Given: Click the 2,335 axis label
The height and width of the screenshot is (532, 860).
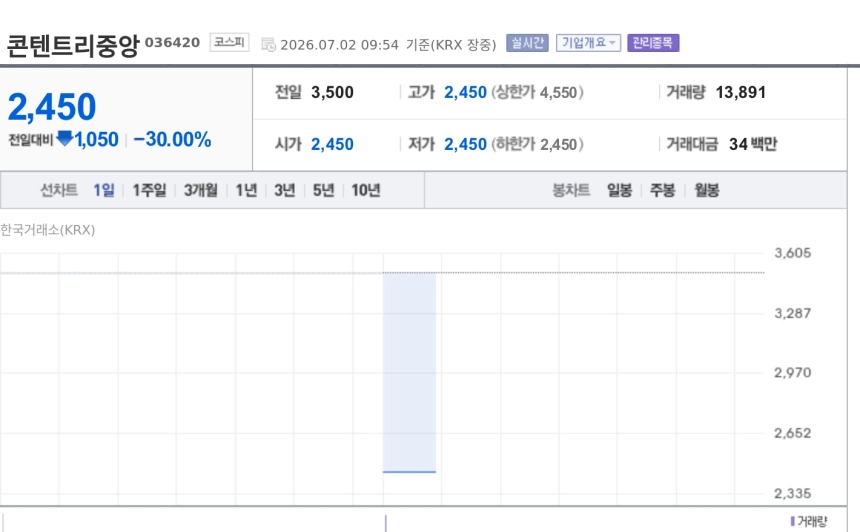Looking at the screenshot, I should coord(793,493).
